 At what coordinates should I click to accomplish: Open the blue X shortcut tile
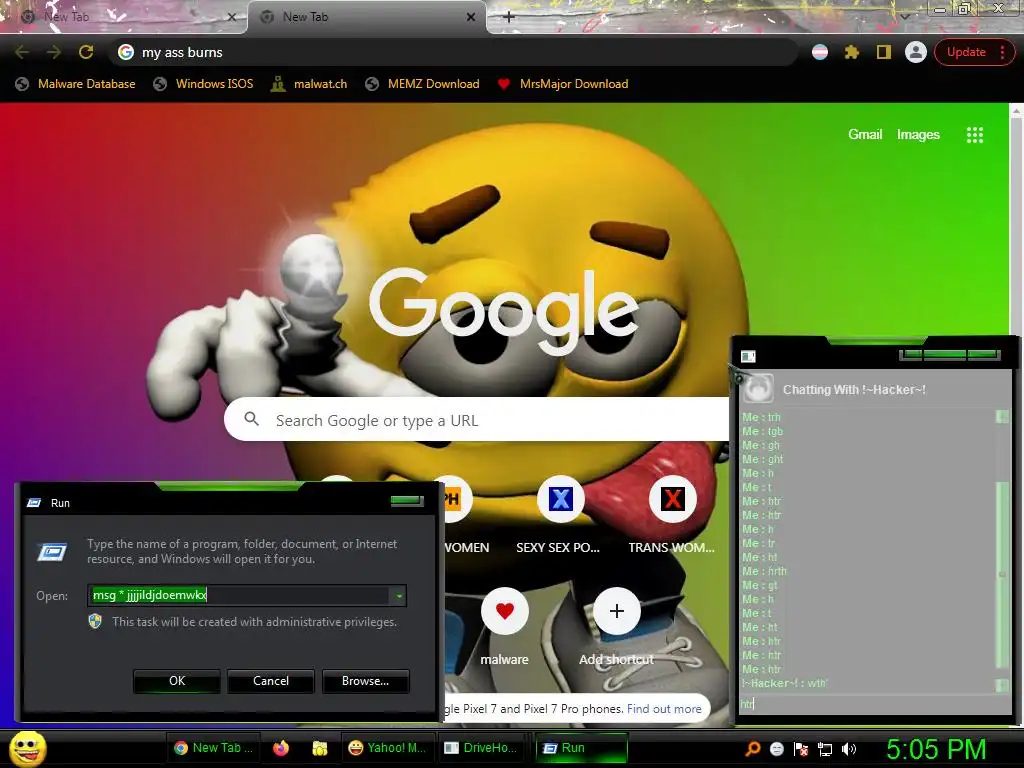click(560, 499)
